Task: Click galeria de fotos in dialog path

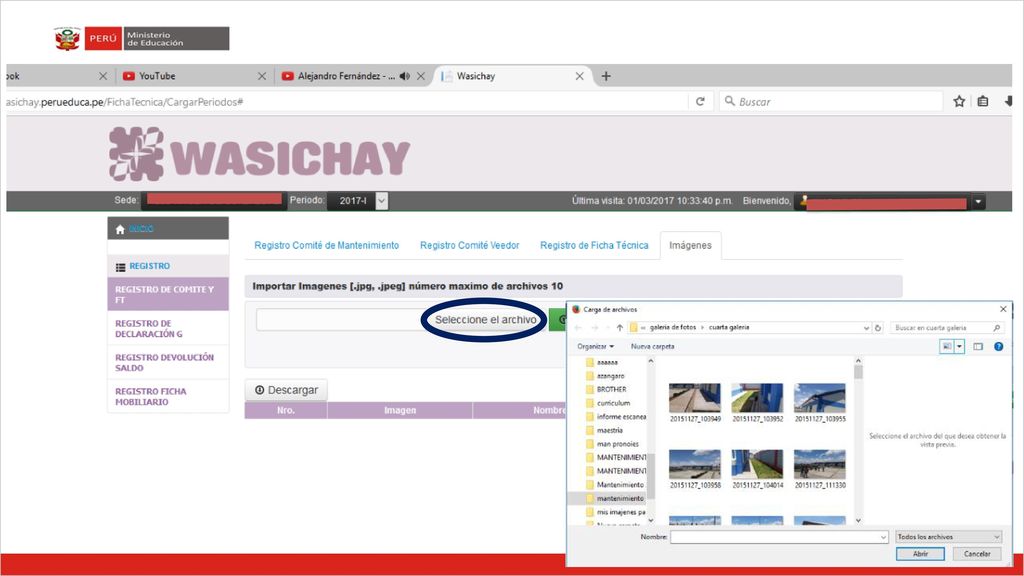Action: click(673, 327)
